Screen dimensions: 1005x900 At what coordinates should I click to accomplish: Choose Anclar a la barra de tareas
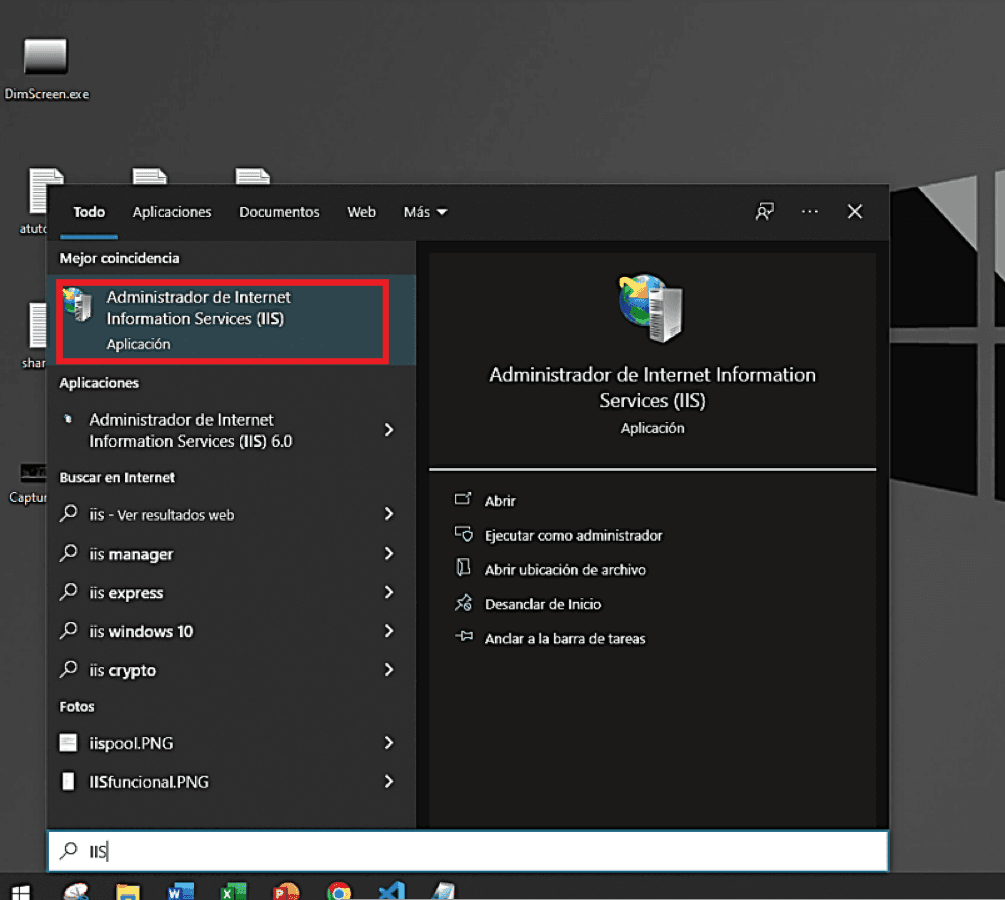tap(565, 639)
